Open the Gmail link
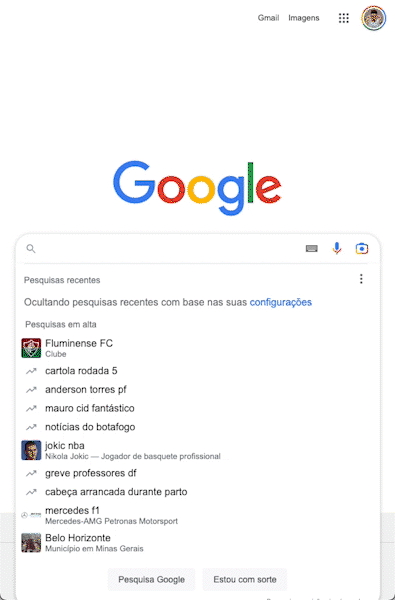Image resolution: width=395 pixels, height=600 pixels. pyautogui.click(x=268, y=18)
